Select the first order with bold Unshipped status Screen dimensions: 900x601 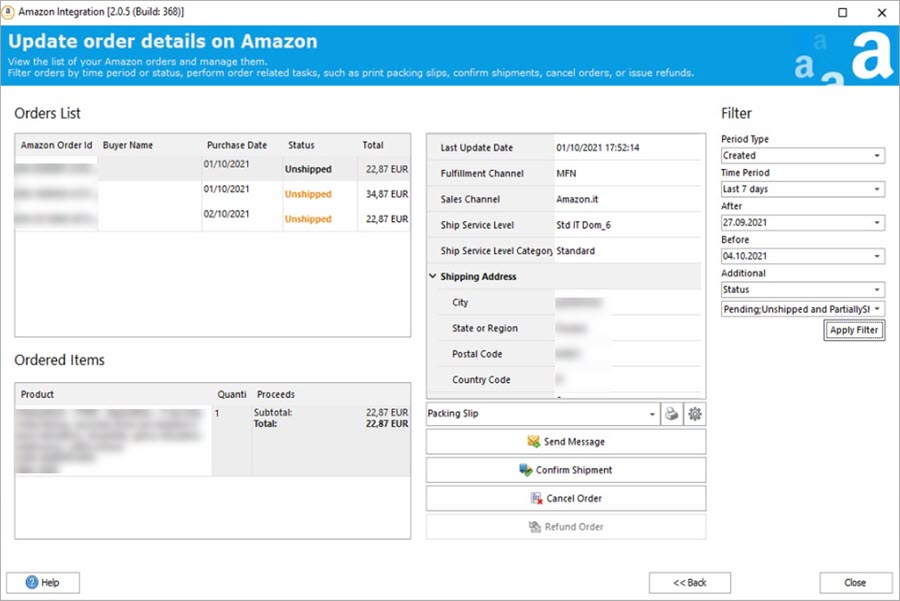(x=212, y=169)
